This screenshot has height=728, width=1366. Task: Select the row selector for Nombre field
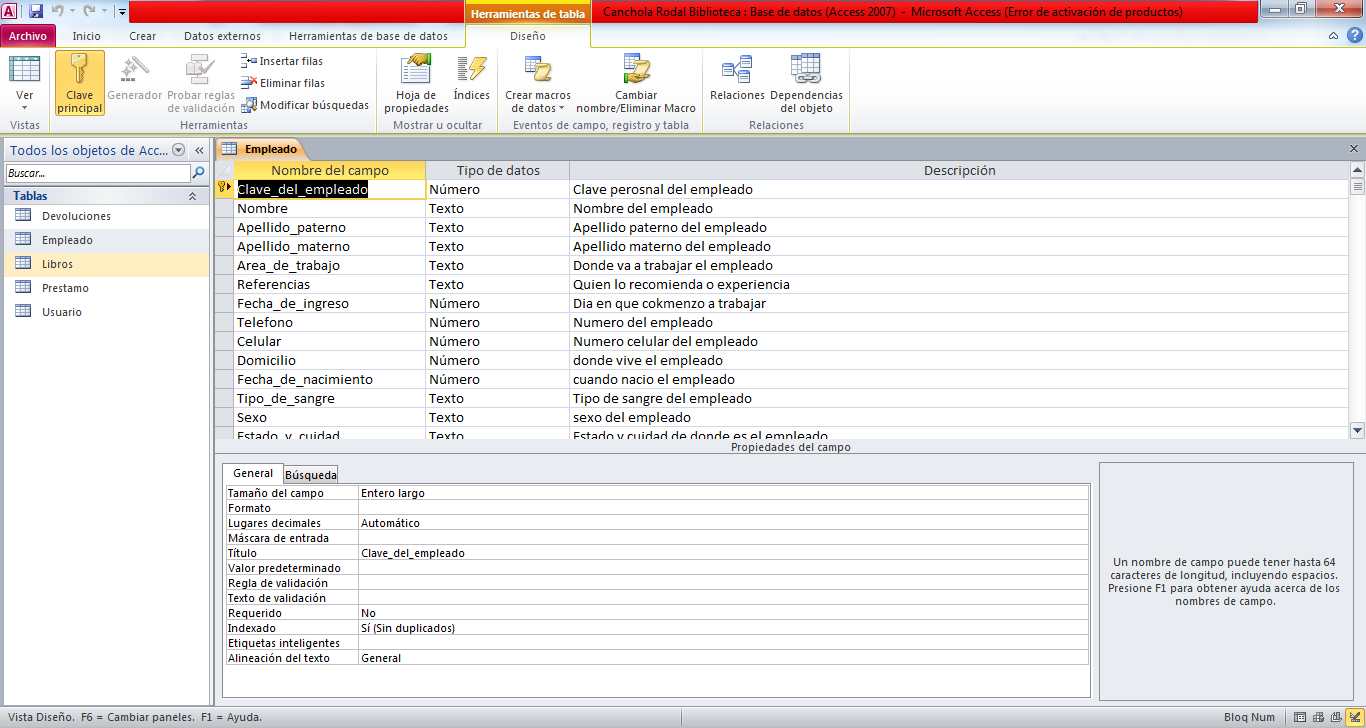225,208
